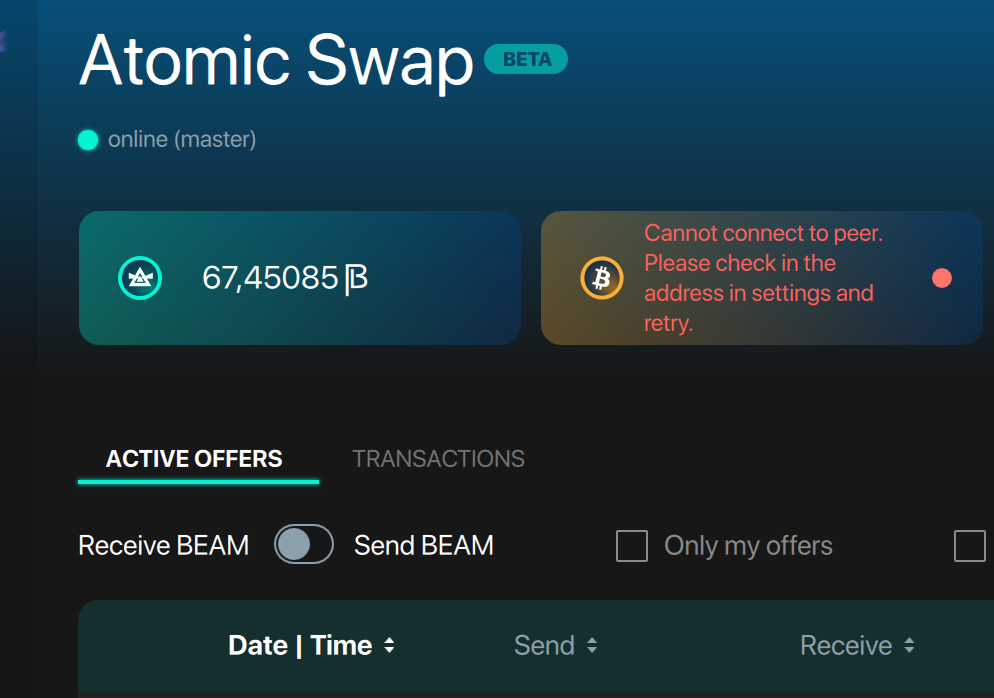Sort offers by Date | Time
The height and width of the screenshot is (698, 994).
[x=311, y=645]
